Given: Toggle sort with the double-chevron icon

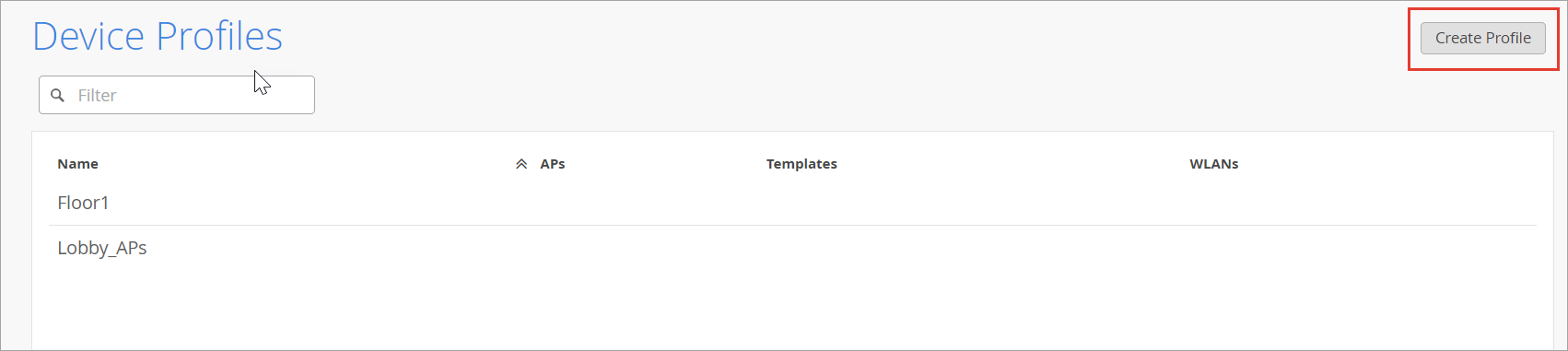Looking at the screenshot, I should tap(521, 164).
